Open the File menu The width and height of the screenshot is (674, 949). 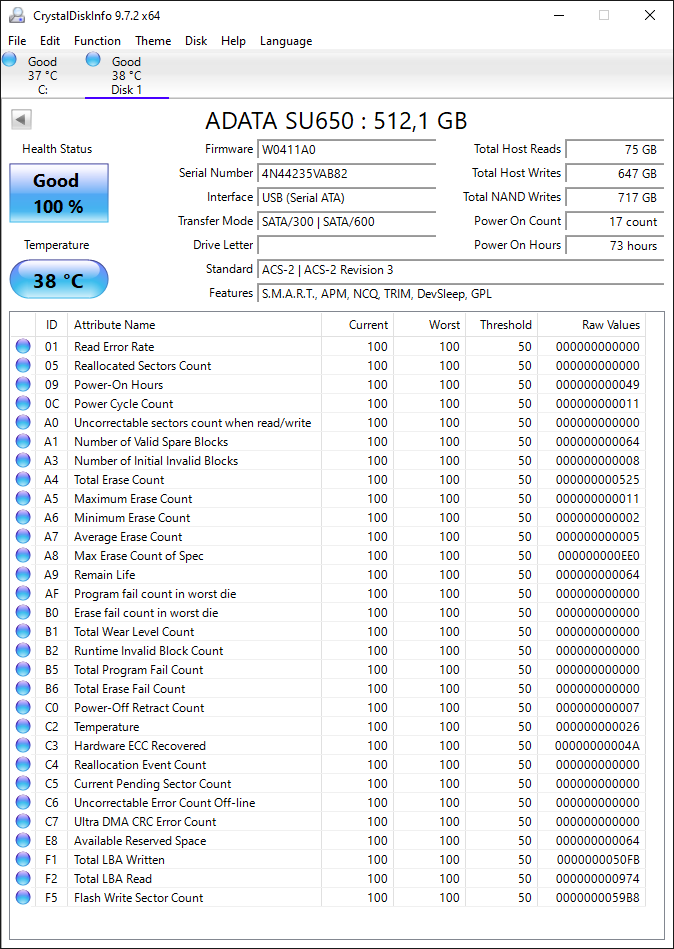point(17,41)
